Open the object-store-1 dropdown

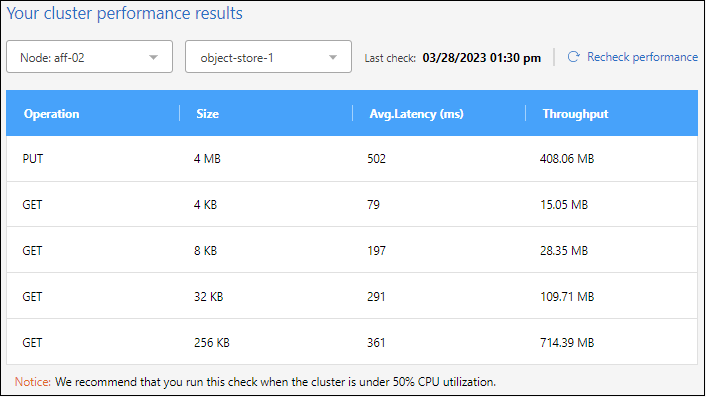(x=268, y=57)
